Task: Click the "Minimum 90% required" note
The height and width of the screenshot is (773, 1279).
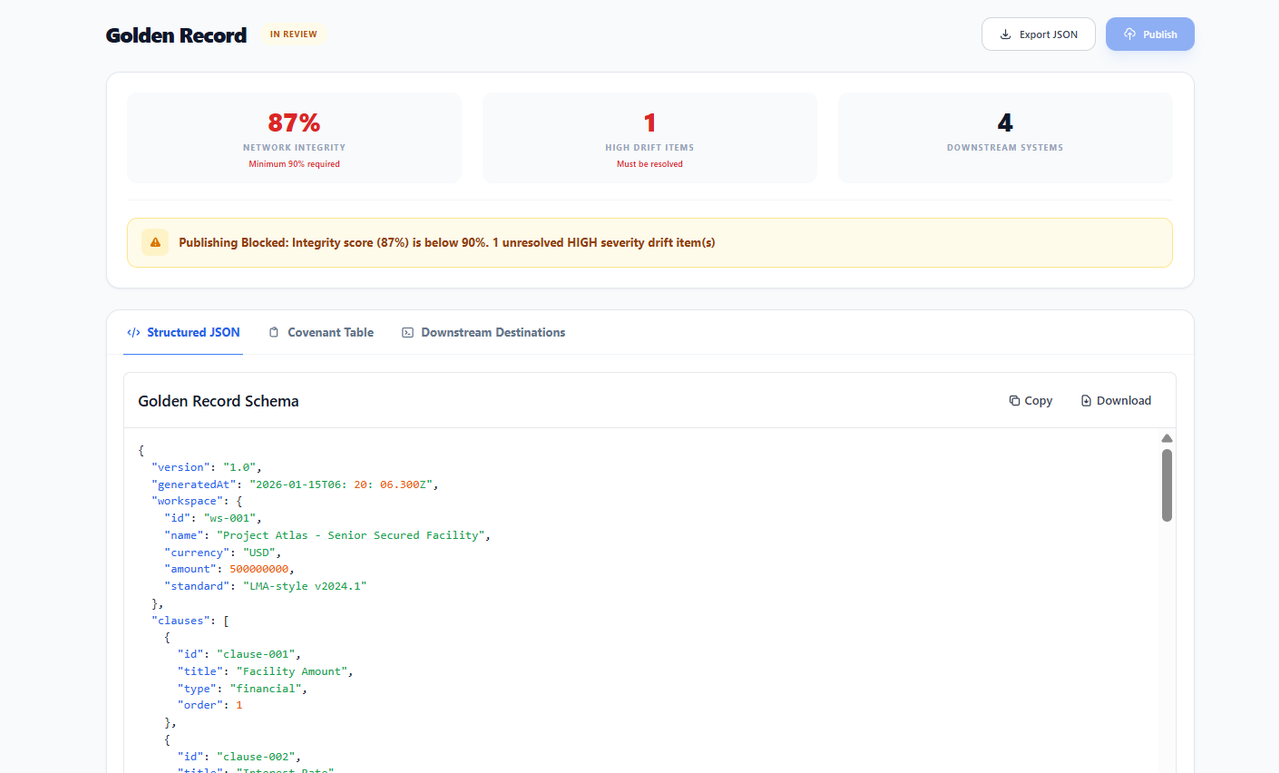Action: pyautogui.click(x=294, y=164)
